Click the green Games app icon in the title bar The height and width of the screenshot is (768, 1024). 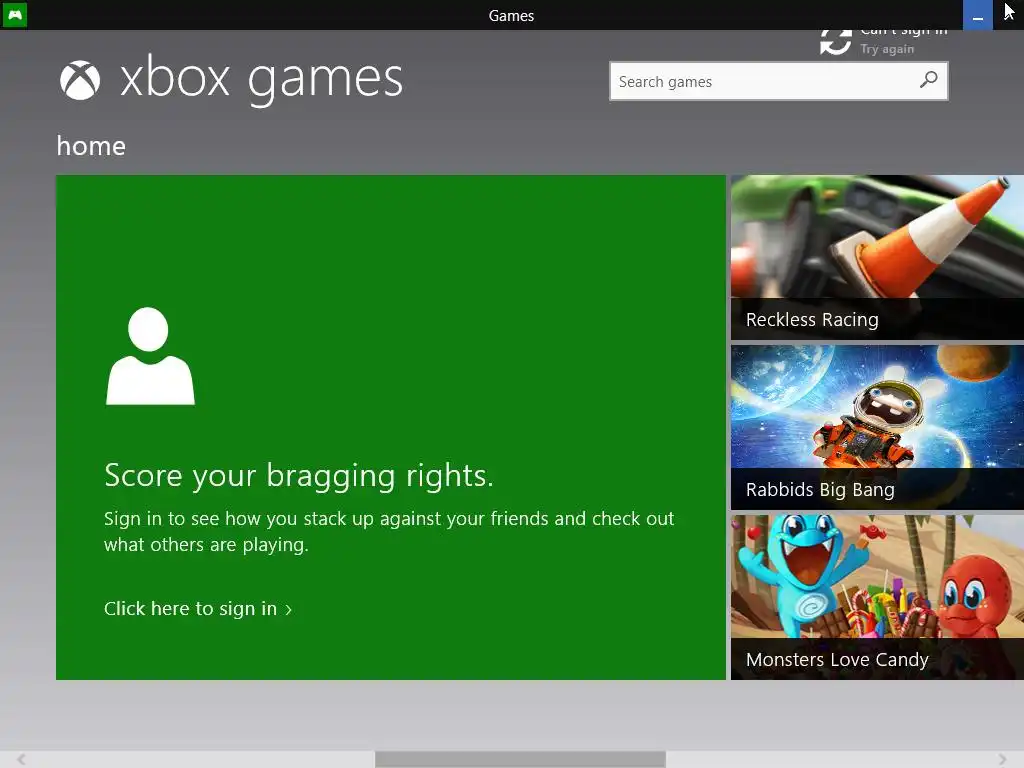pyautogui.click(x=14, y=14)
